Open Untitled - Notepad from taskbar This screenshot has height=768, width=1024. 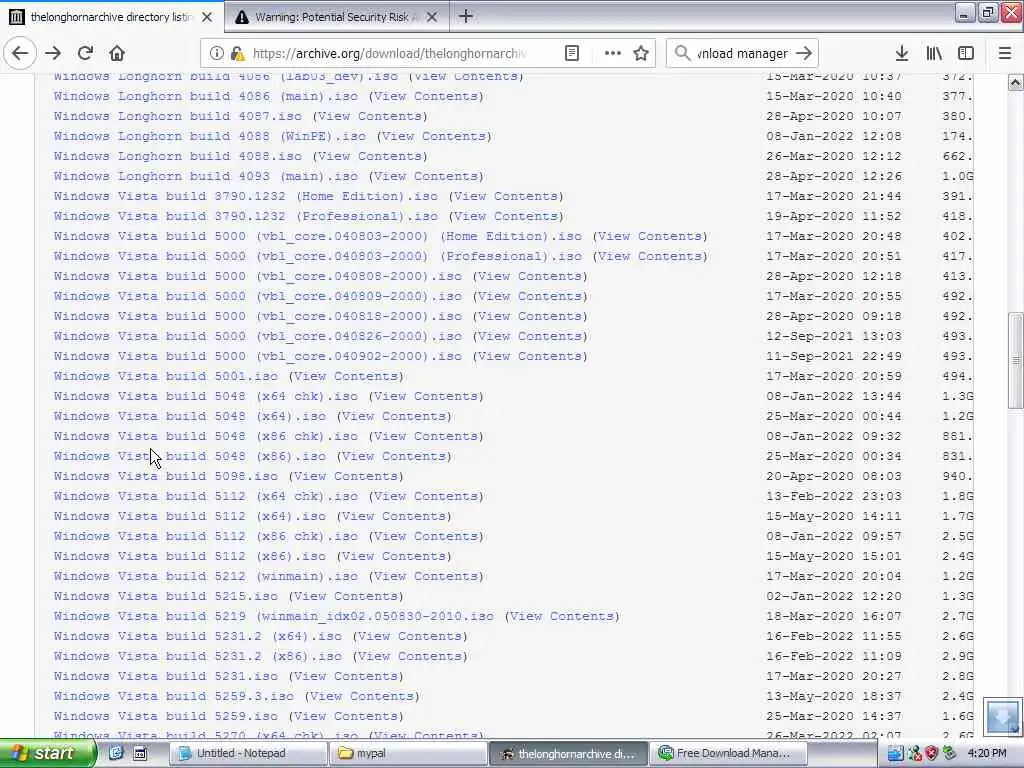[248, 753]
